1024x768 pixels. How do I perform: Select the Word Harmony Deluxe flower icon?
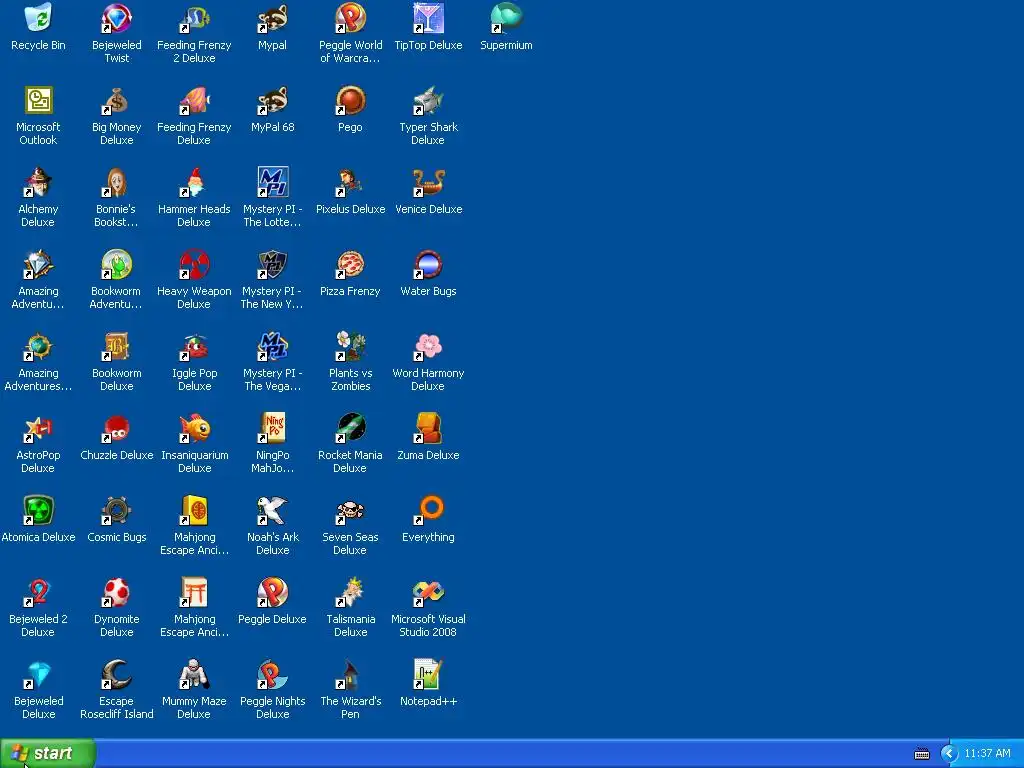(x=428, y=346)
